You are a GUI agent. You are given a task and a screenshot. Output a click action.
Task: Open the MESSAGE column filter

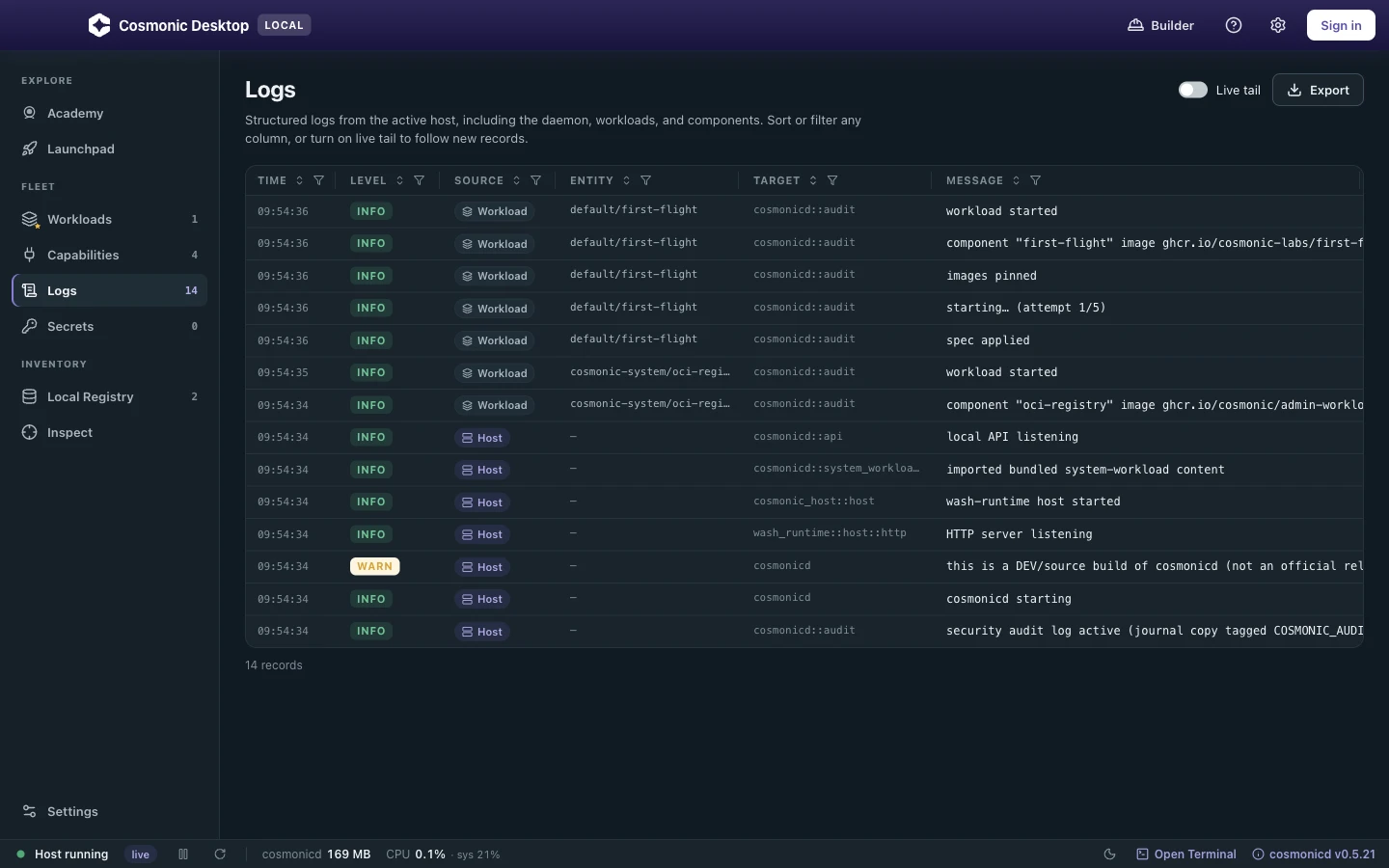pos(1036,180)
